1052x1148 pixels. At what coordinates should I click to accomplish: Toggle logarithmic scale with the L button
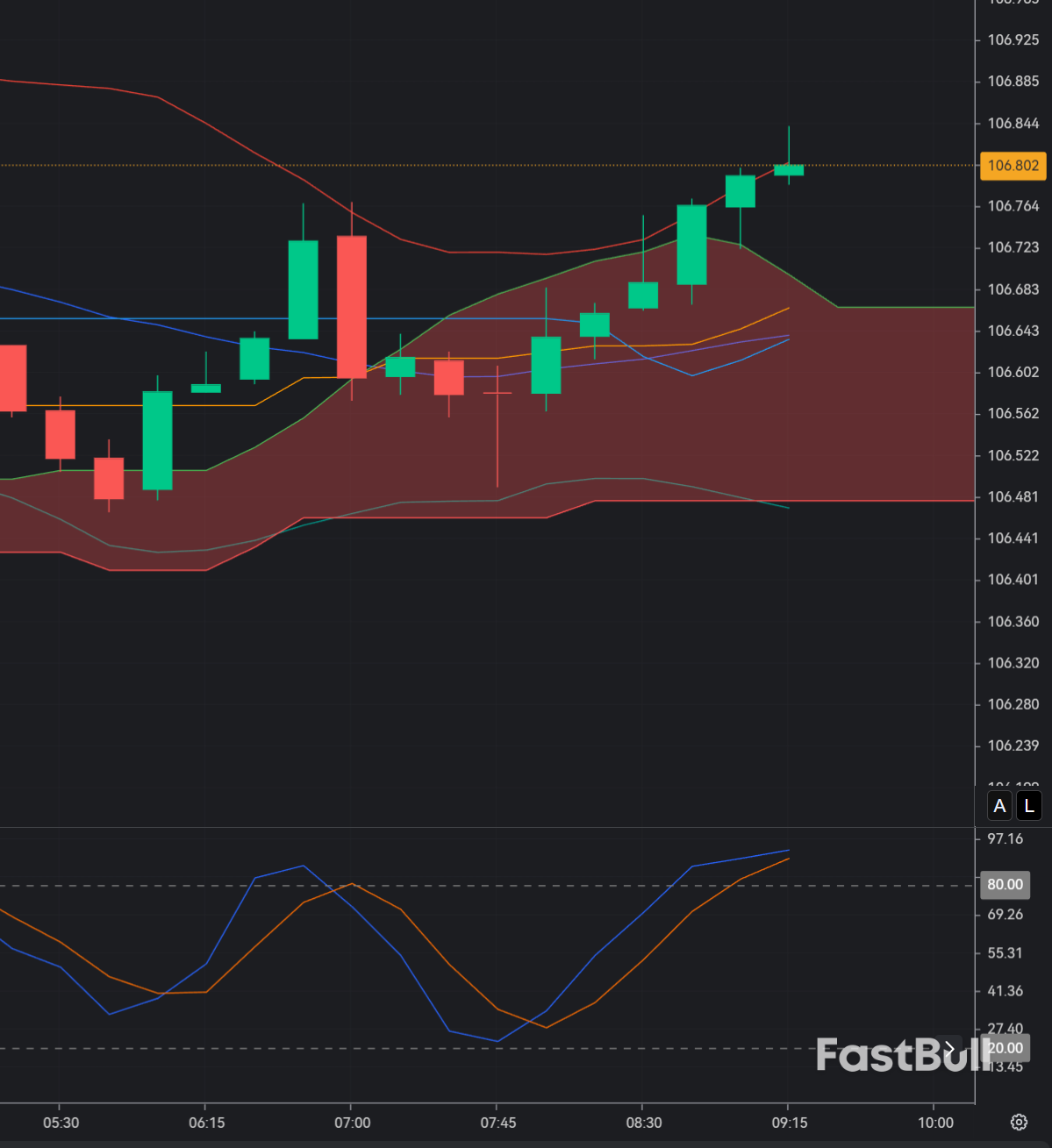click(x=1028, y=805)
